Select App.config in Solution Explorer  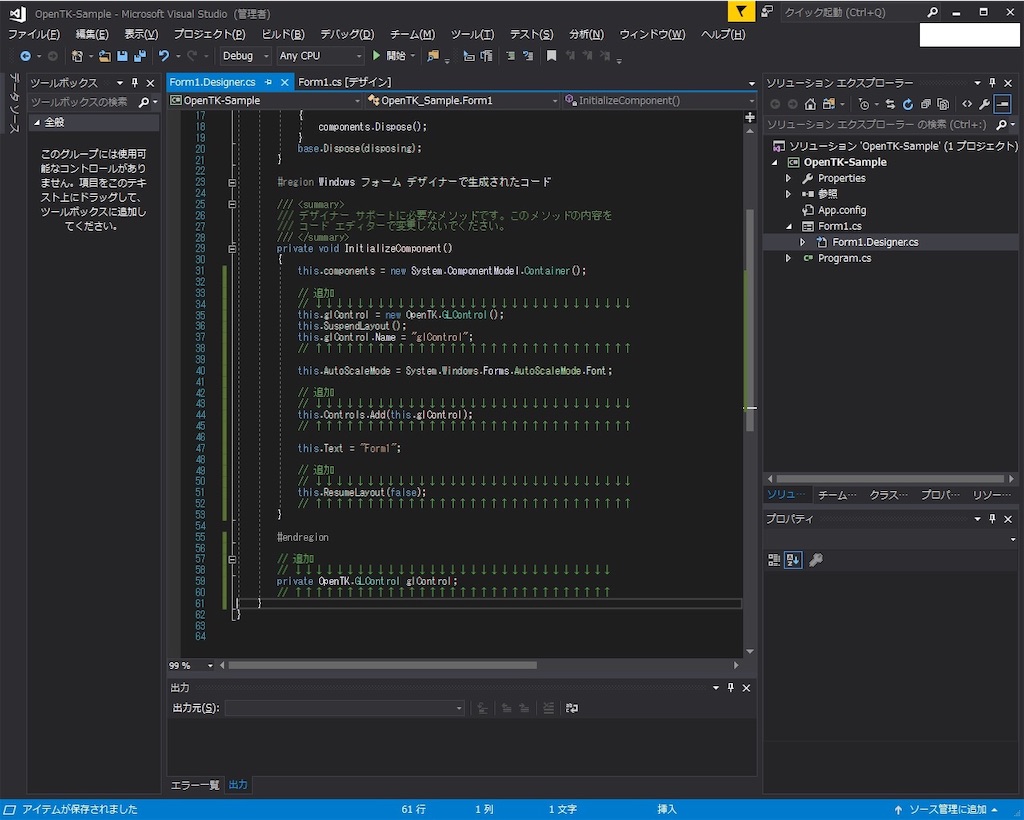click(x=842, y=210)
